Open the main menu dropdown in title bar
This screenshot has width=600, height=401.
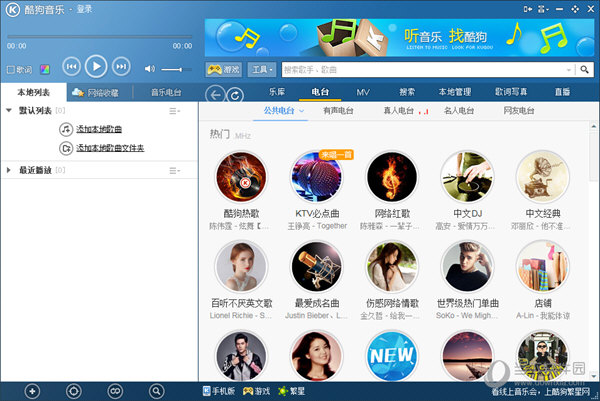tap(543, 9)
